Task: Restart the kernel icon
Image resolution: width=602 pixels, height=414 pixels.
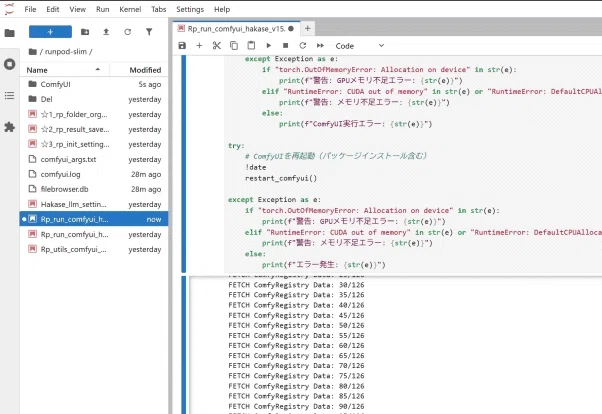Action: pos(303,46)
